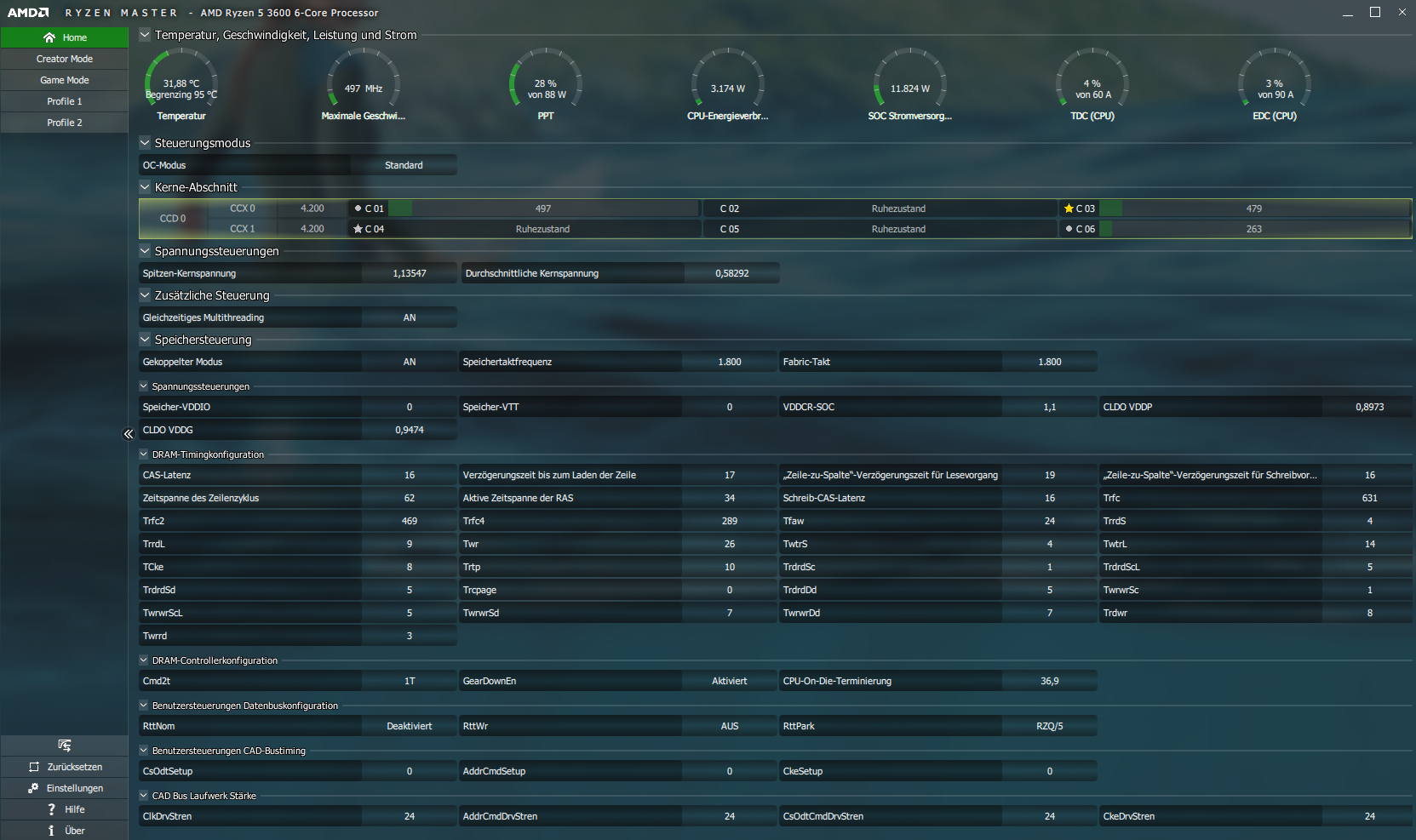Image resolution: width=1416 pixels, height=840 pixels.
Task: Open the Home view in the sidebar
Action: (x=65, y=37)
